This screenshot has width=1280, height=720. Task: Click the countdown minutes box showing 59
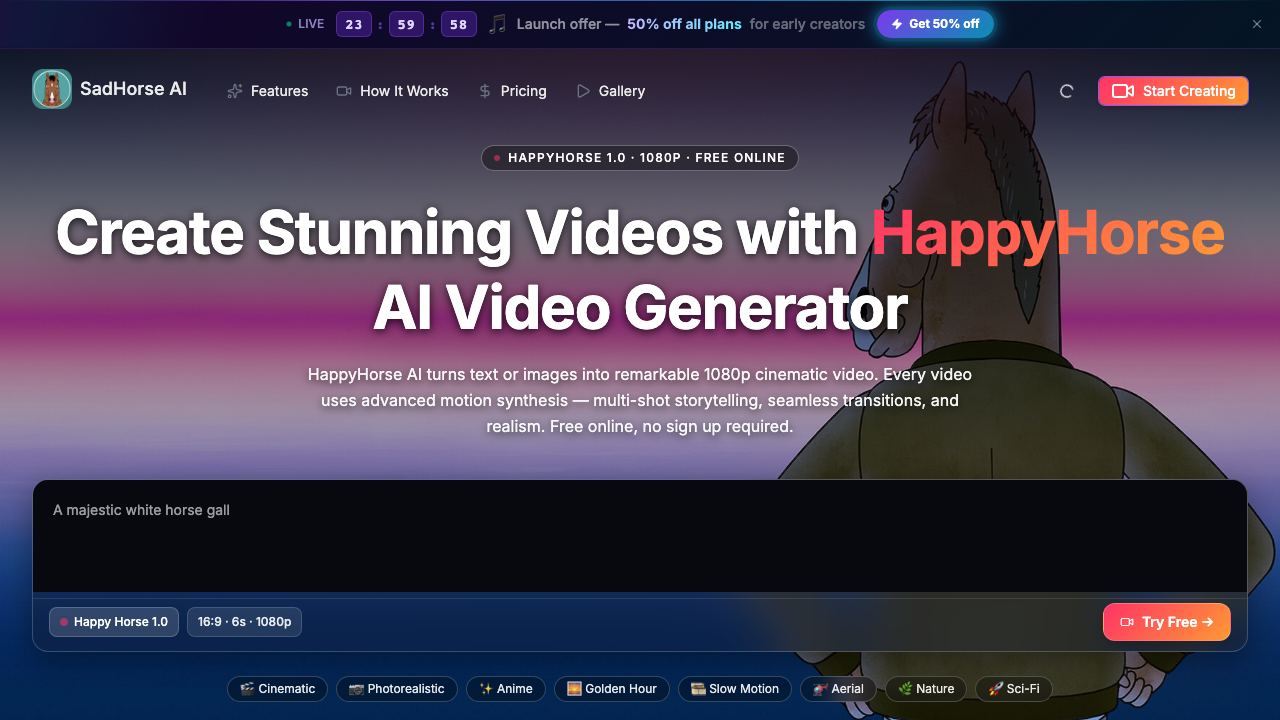pos(406,24)
